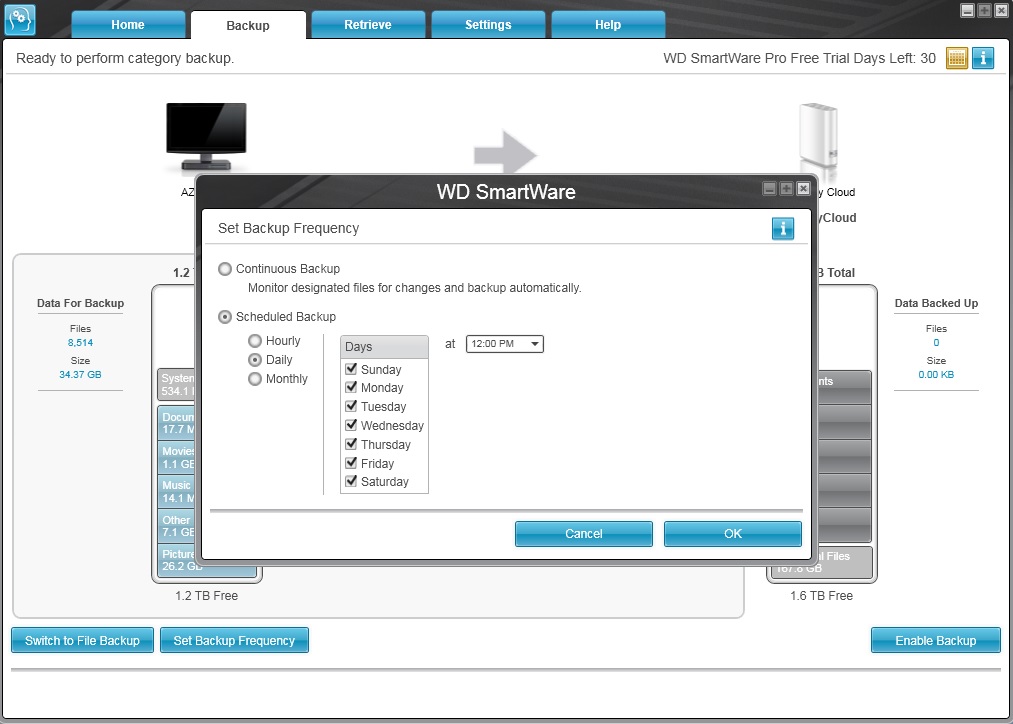Click the Days list header

[x=384, y=347]
